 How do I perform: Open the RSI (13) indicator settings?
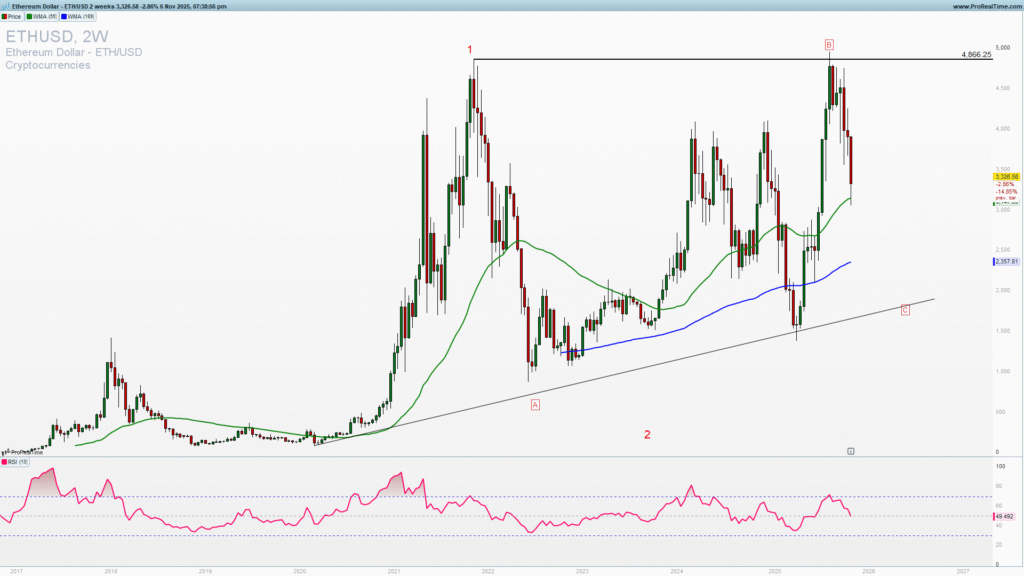tap(16, 462)
